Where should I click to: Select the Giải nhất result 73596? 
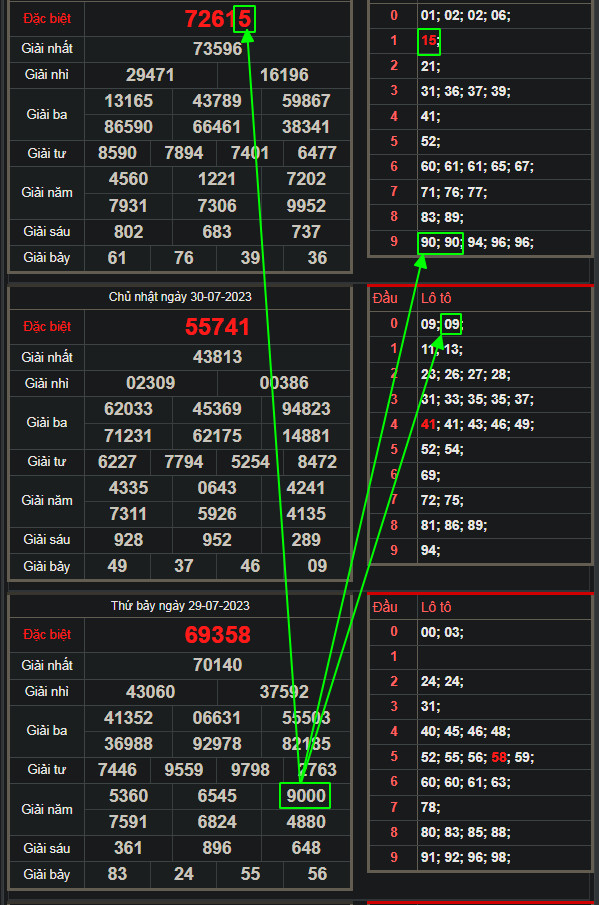point(218,49)
